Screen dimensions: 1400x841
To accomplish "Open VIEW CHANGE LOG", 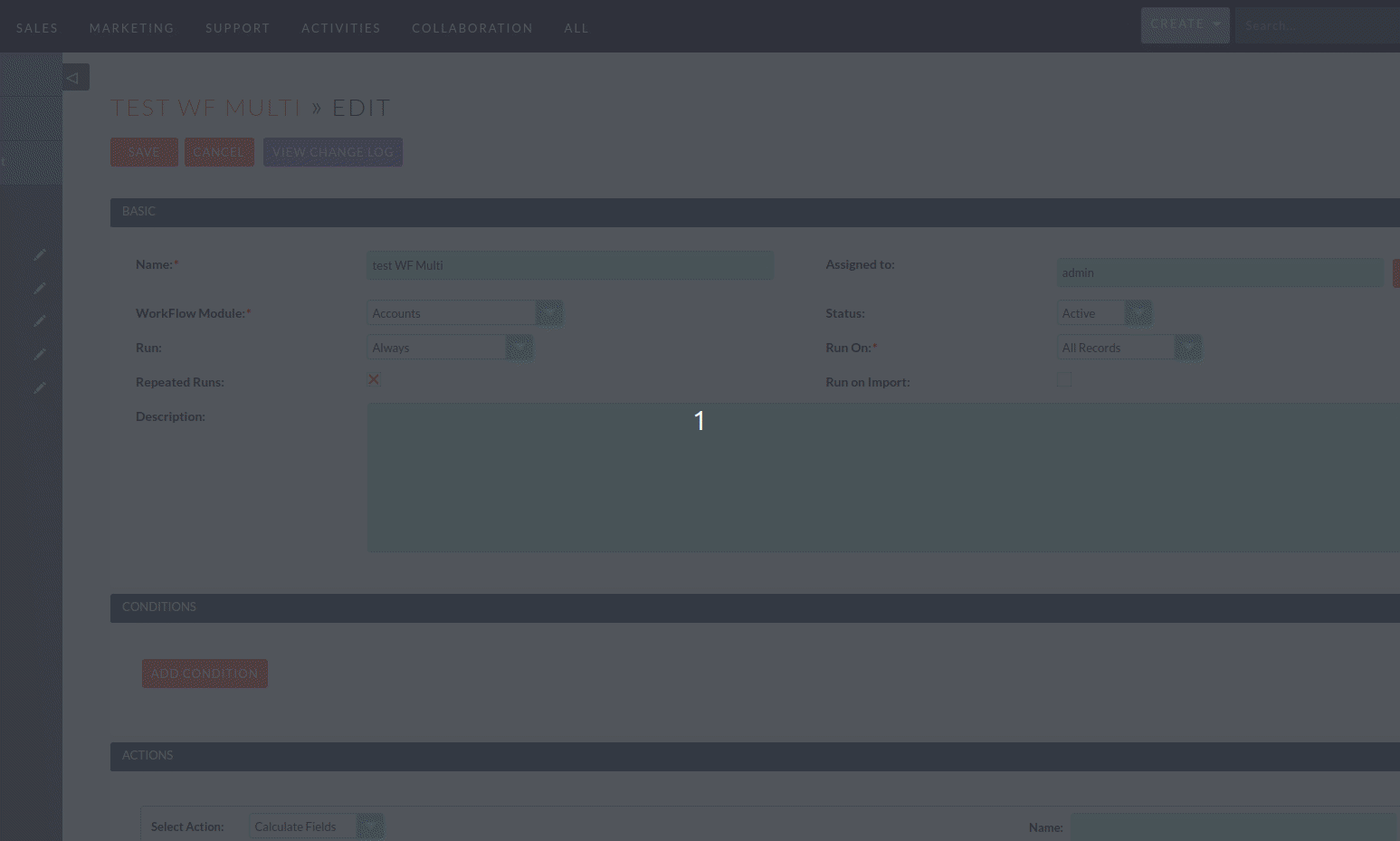I will click(x=333, y=152).
